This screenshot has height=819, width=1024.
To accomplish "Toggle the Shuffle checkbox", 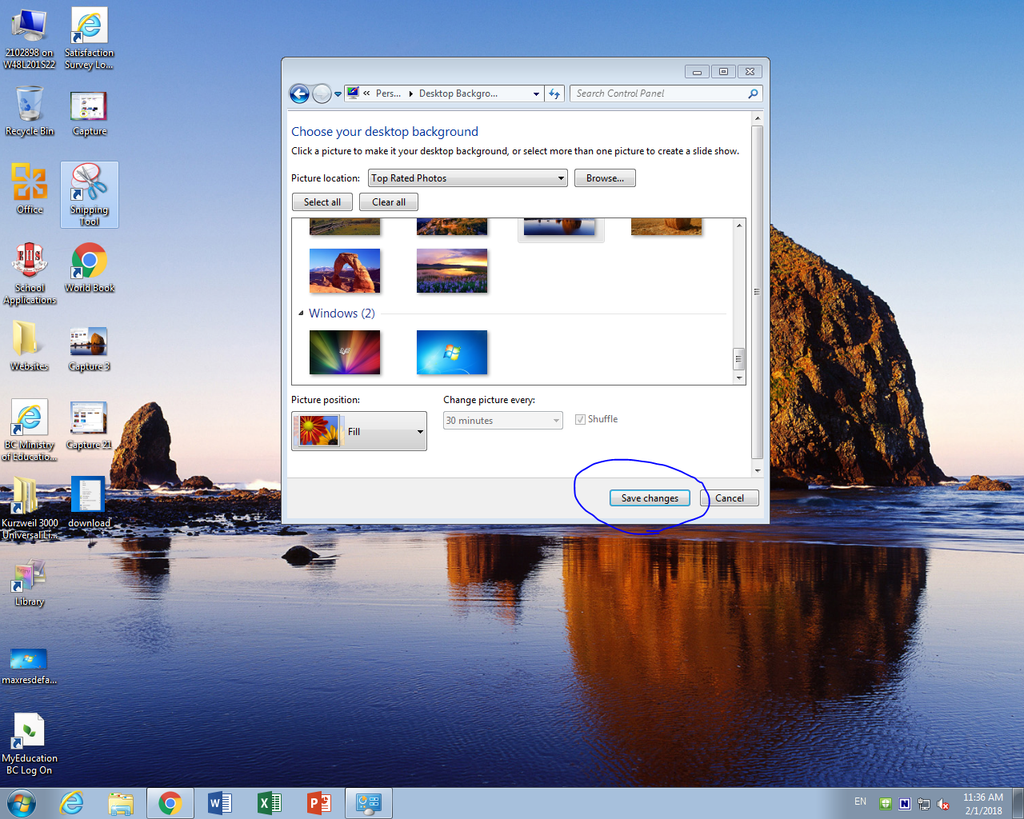I will click(x=580, y=419).
